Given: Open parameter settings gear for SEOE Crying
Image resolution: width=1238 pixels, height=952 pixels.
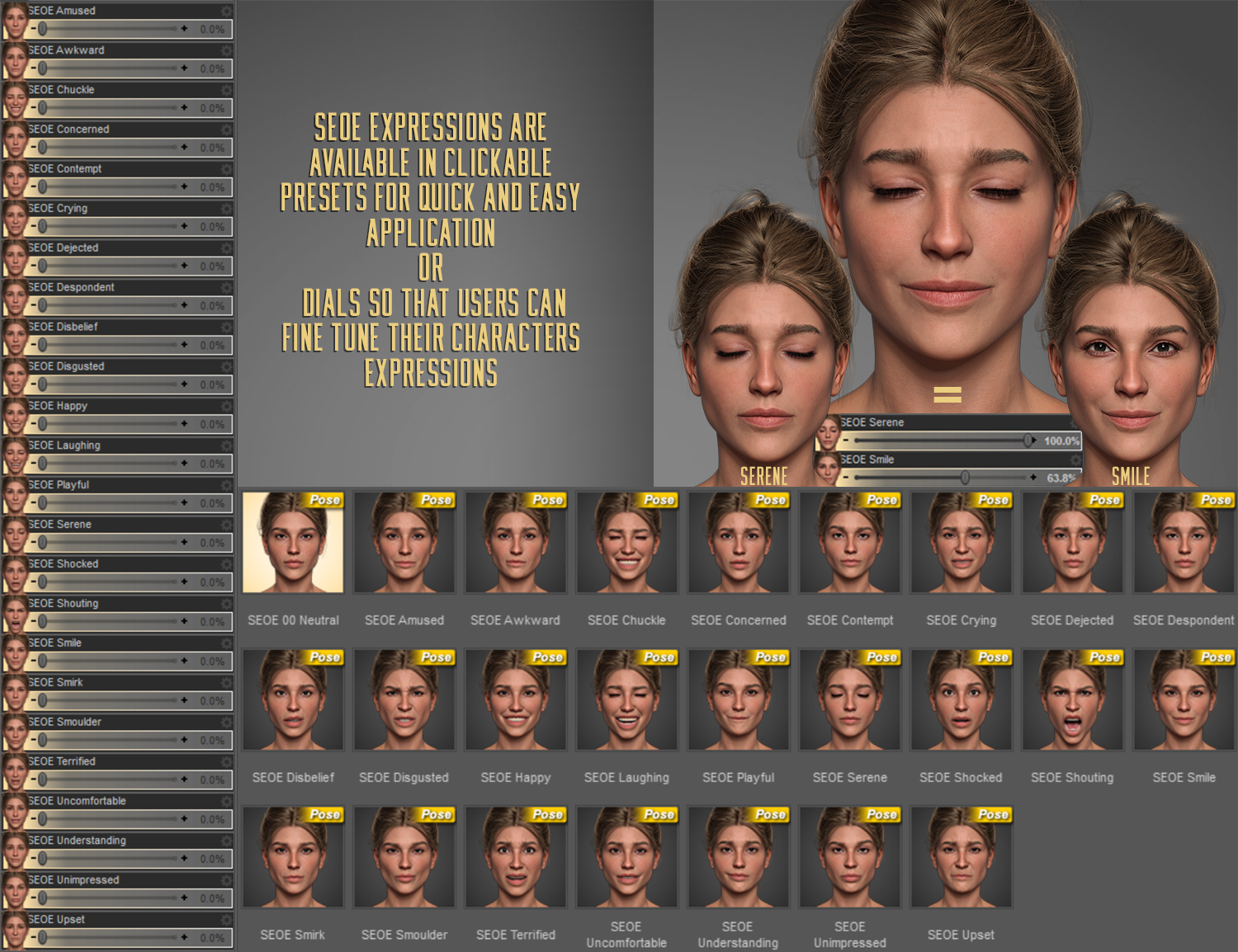Looking at the screenshot, I should 224,208.
